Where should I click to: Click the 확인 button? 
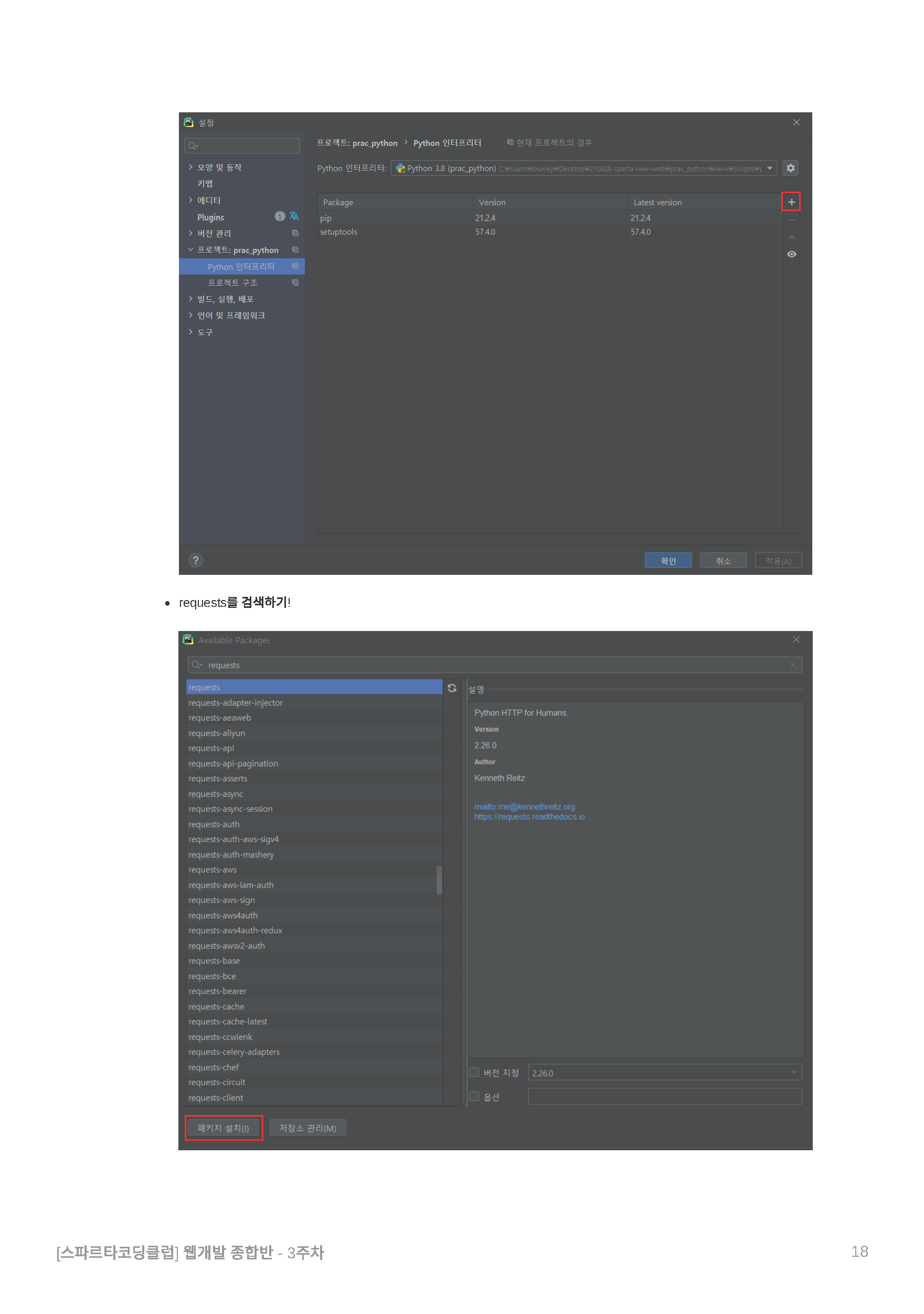coord(667,560)
